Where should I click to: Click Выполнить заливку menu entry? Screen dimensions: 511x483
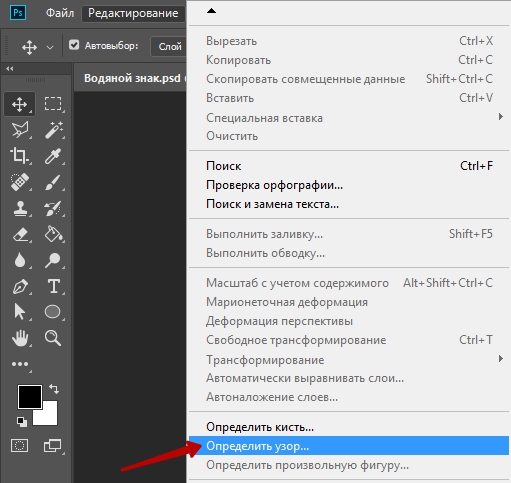pos(349,234)
